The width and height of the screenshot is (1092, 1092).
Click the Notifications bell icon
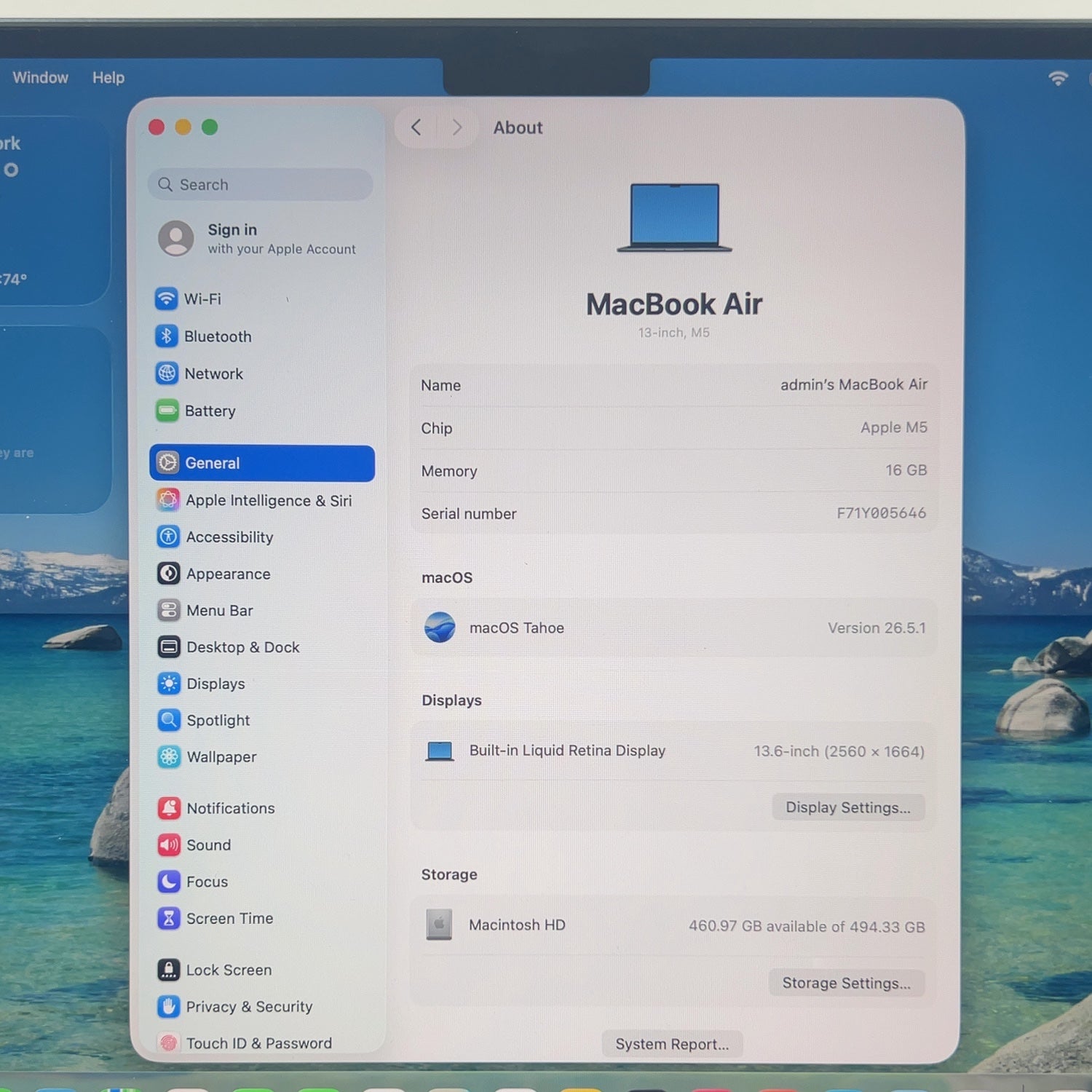click(169, 808)
